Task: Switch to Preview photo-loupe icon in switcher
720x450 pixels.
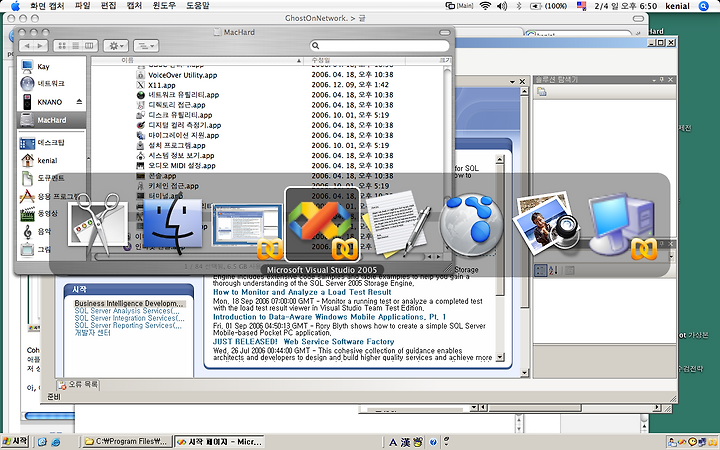Action: pos(546,224)
